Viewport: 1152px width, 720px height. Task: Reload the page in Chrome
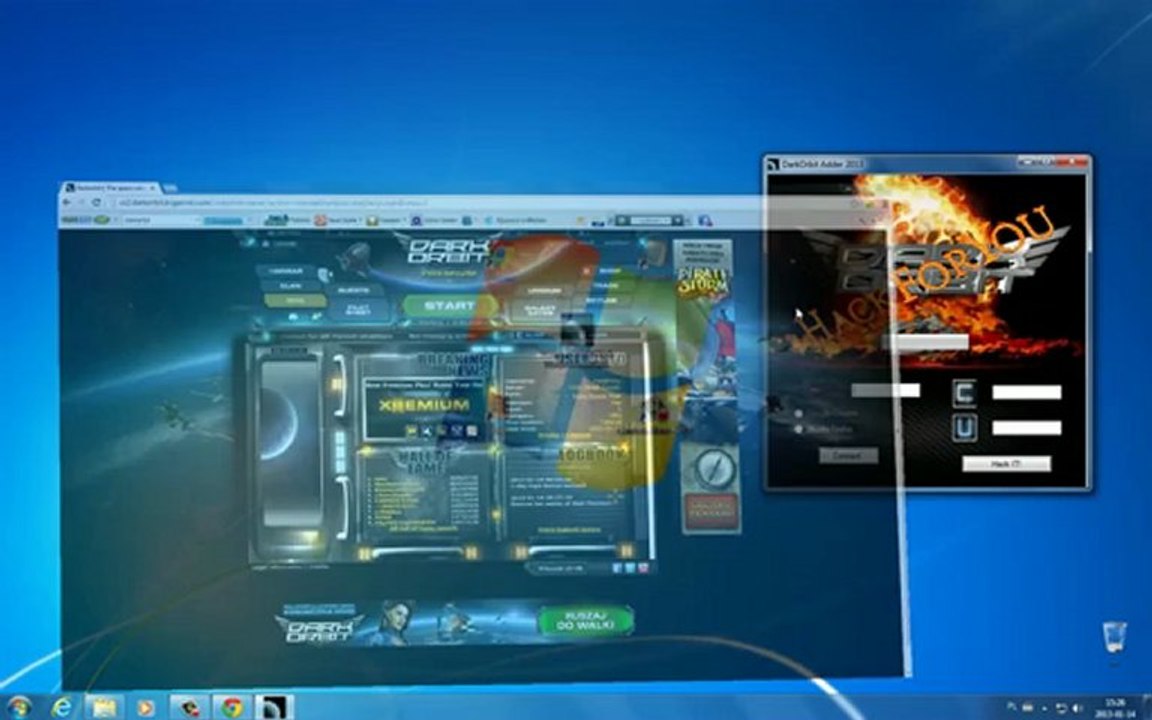(x=96, y=202)
